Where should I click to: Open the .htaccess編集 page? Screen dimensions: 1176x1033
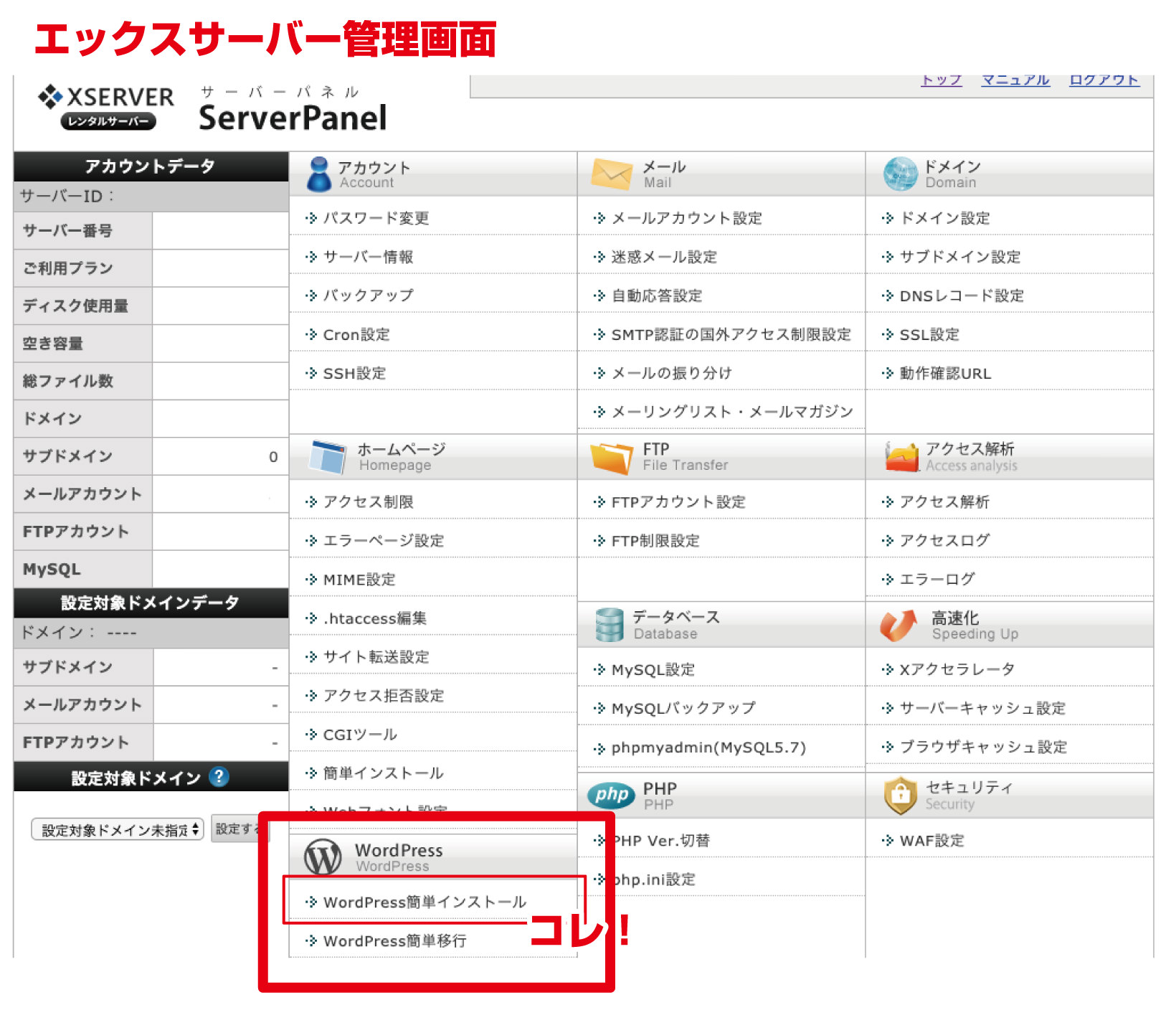pos(374,618)
